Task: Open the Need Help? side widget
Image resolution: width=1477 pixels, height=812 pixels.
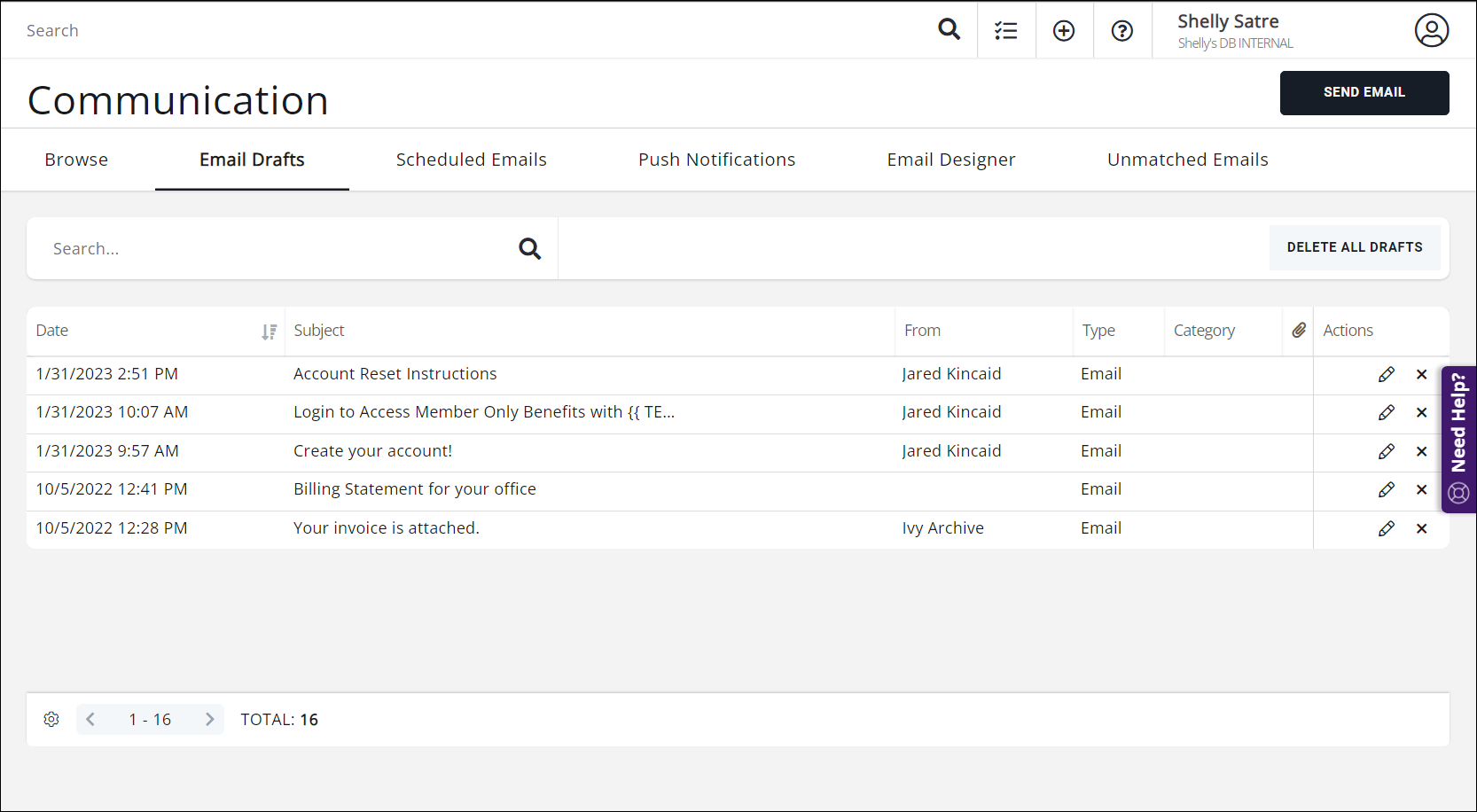Action: [1458, 439]
